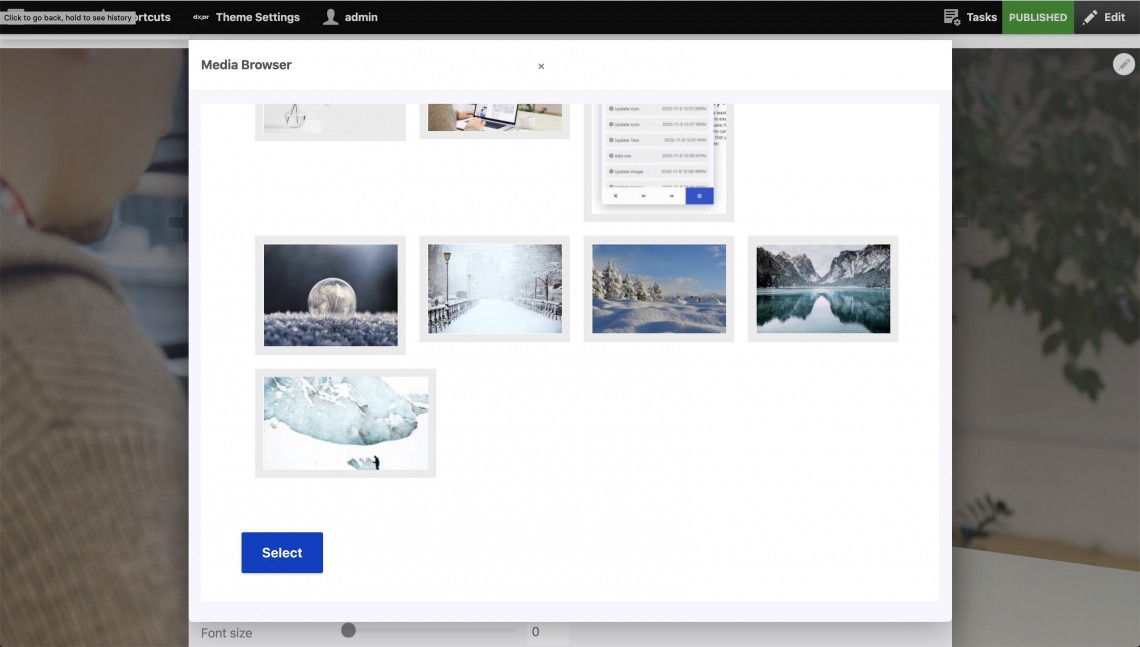Click the Select button
The height and width of the screenshot is (647, 1140).
point(282,552)
